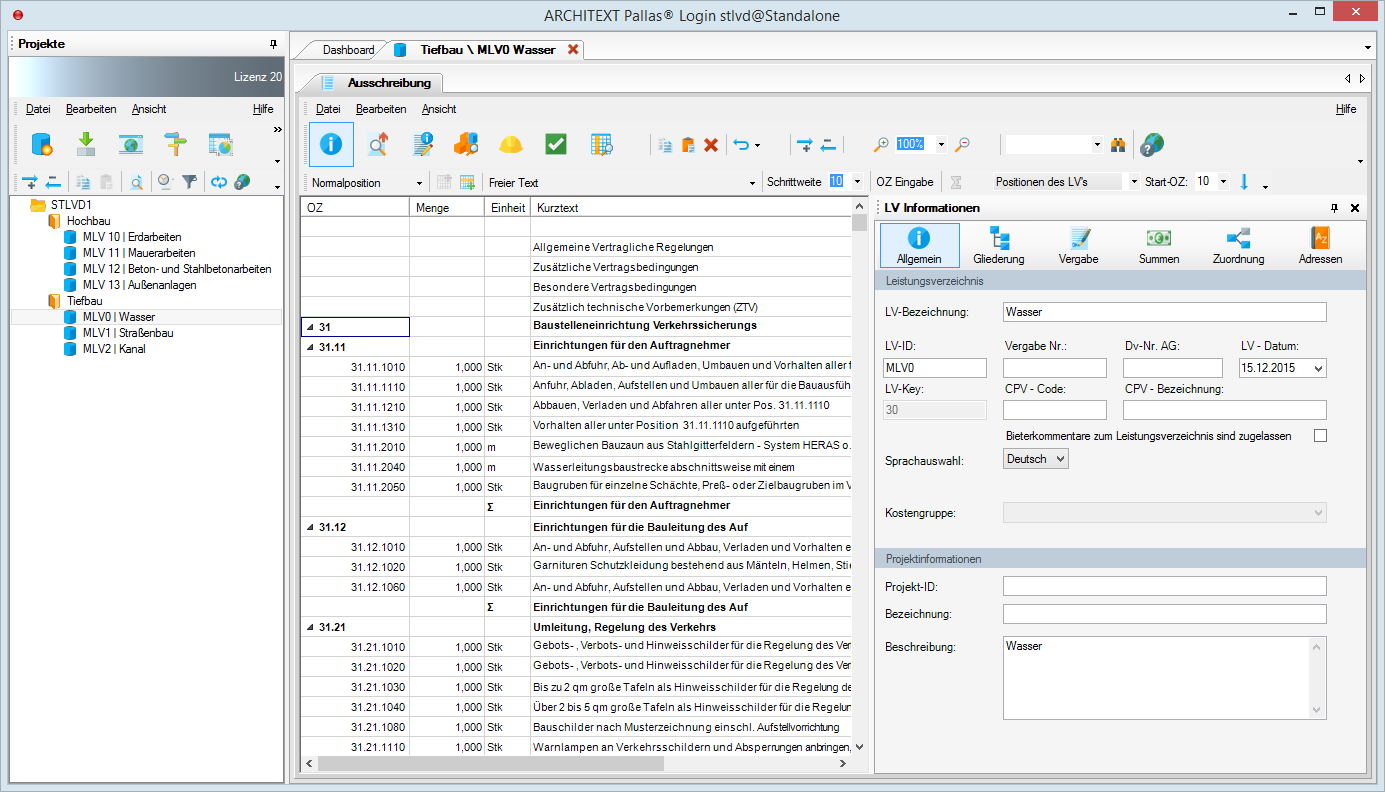1385x792 pixels.
Task: Click the blue undo arrow icon
Action: [x=741, y=145]
